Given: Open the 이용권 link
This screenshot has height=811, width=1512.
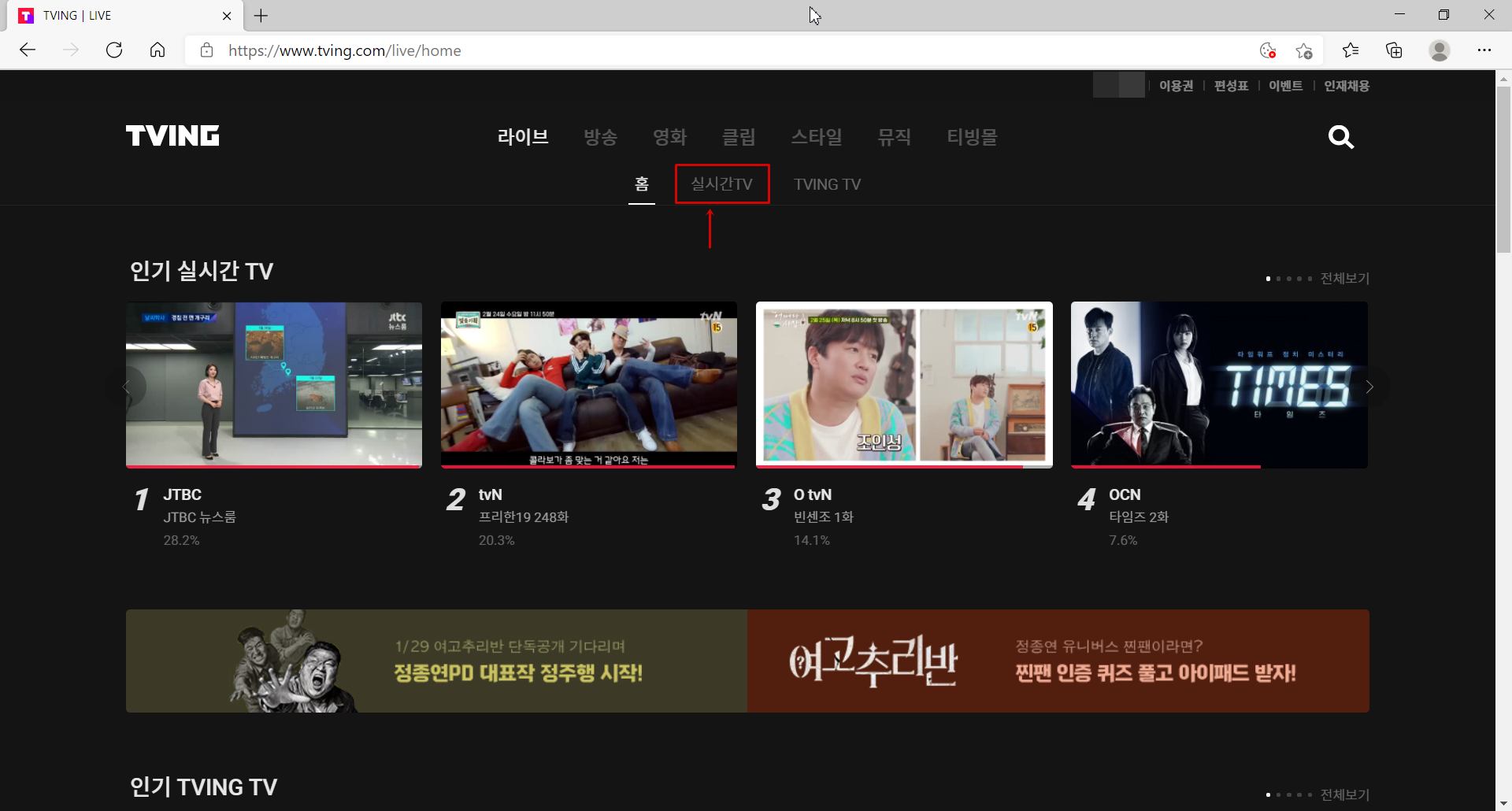Looking at the screenshot, I should (x=1176, y=86).
